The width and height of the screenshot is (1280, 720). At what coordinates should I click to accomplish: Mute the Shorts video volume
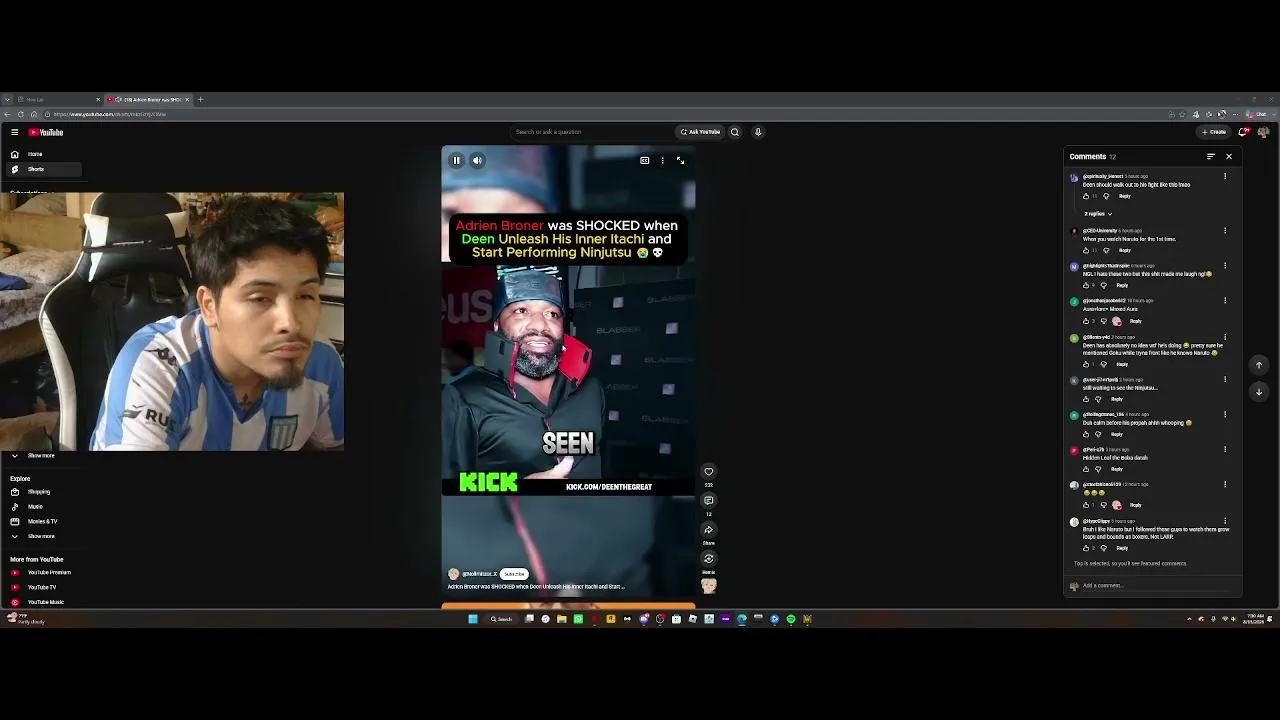coord(477,160)
